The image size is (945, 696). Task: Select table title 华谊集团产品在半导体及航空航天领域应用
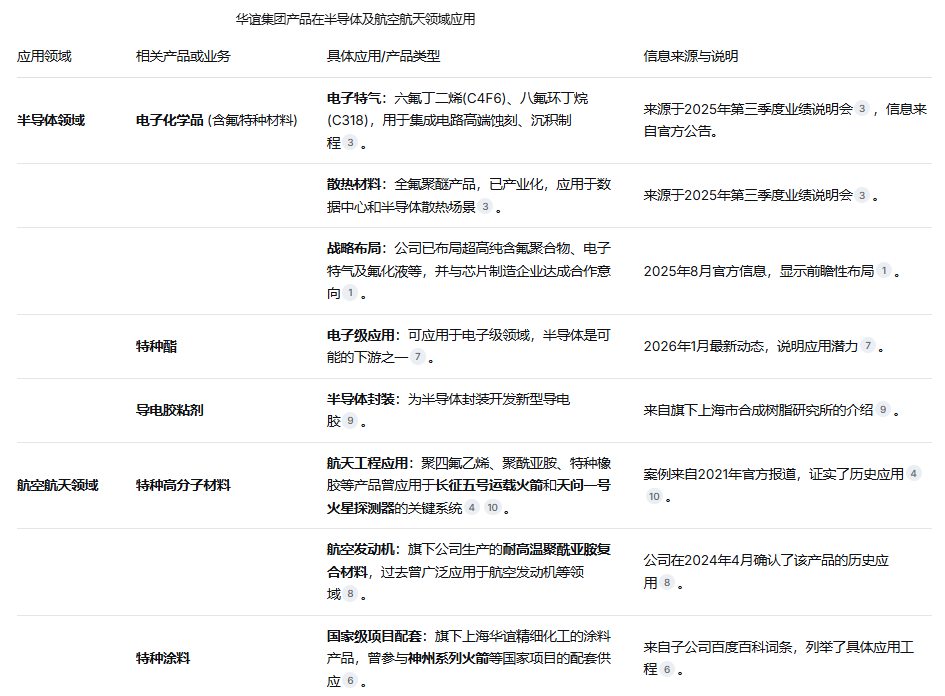[355, 19]
